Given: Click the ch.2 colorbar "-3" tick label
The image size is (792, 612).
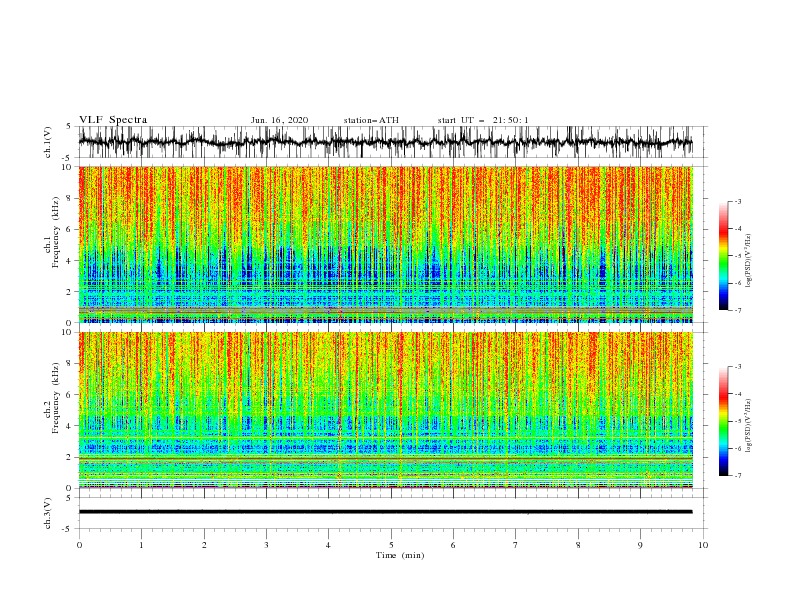Looking at the screenshot, I should pyautogui.click(x=738, y=367).
